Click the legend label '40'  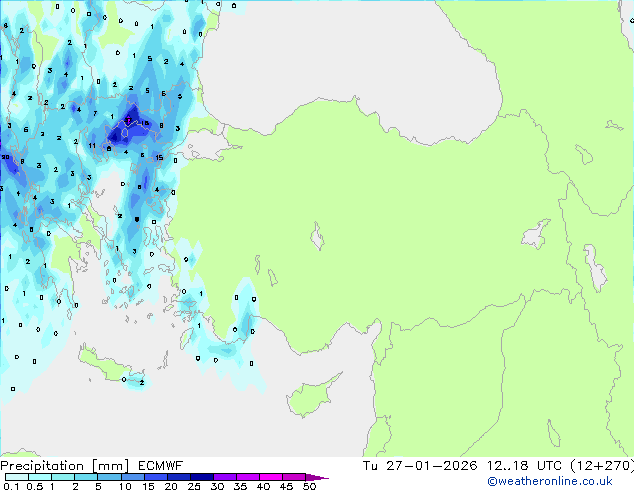[263, 486]
